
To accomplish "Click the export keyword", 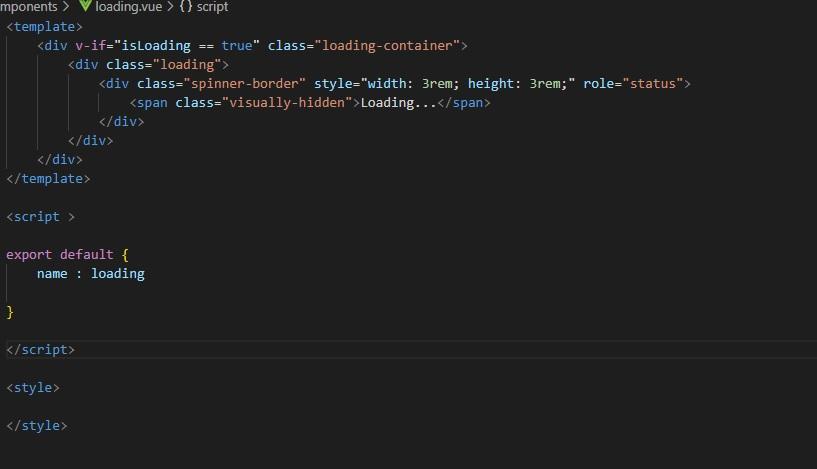I will tap(29, 255).
